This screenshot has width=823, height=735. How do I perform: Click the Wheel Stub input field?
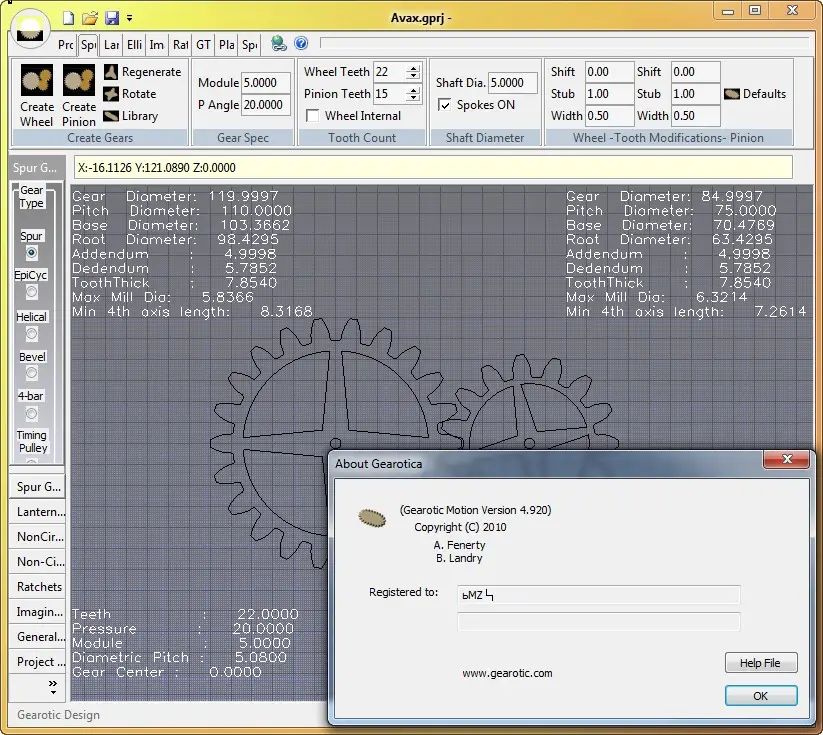pyautogui.click(x=609, y=94)
